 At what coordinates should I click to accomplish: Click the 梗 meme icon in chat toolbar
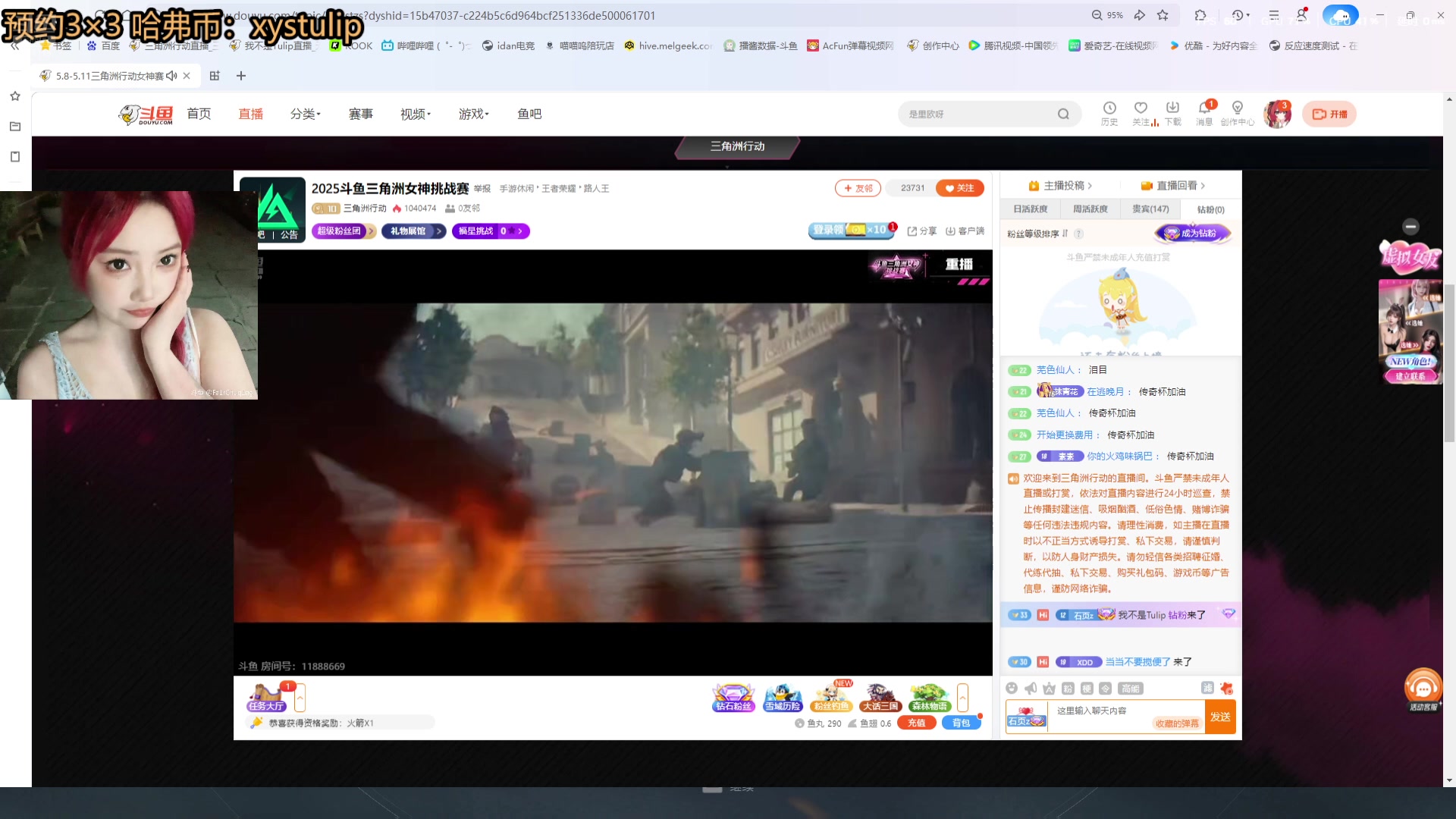click(1087, 688)
